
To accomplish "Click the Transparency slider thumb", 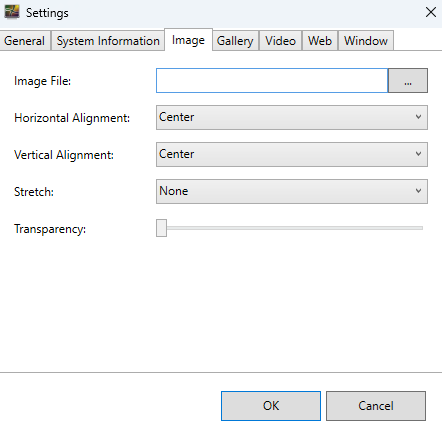I will pyautogui.click(x=161, y=228).
